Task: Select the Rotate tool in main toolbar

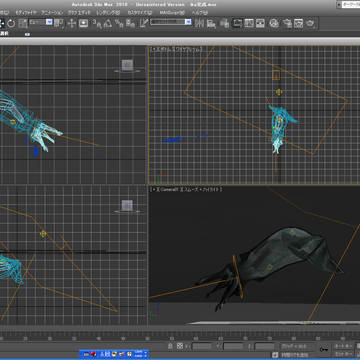Action: [11, 23]
